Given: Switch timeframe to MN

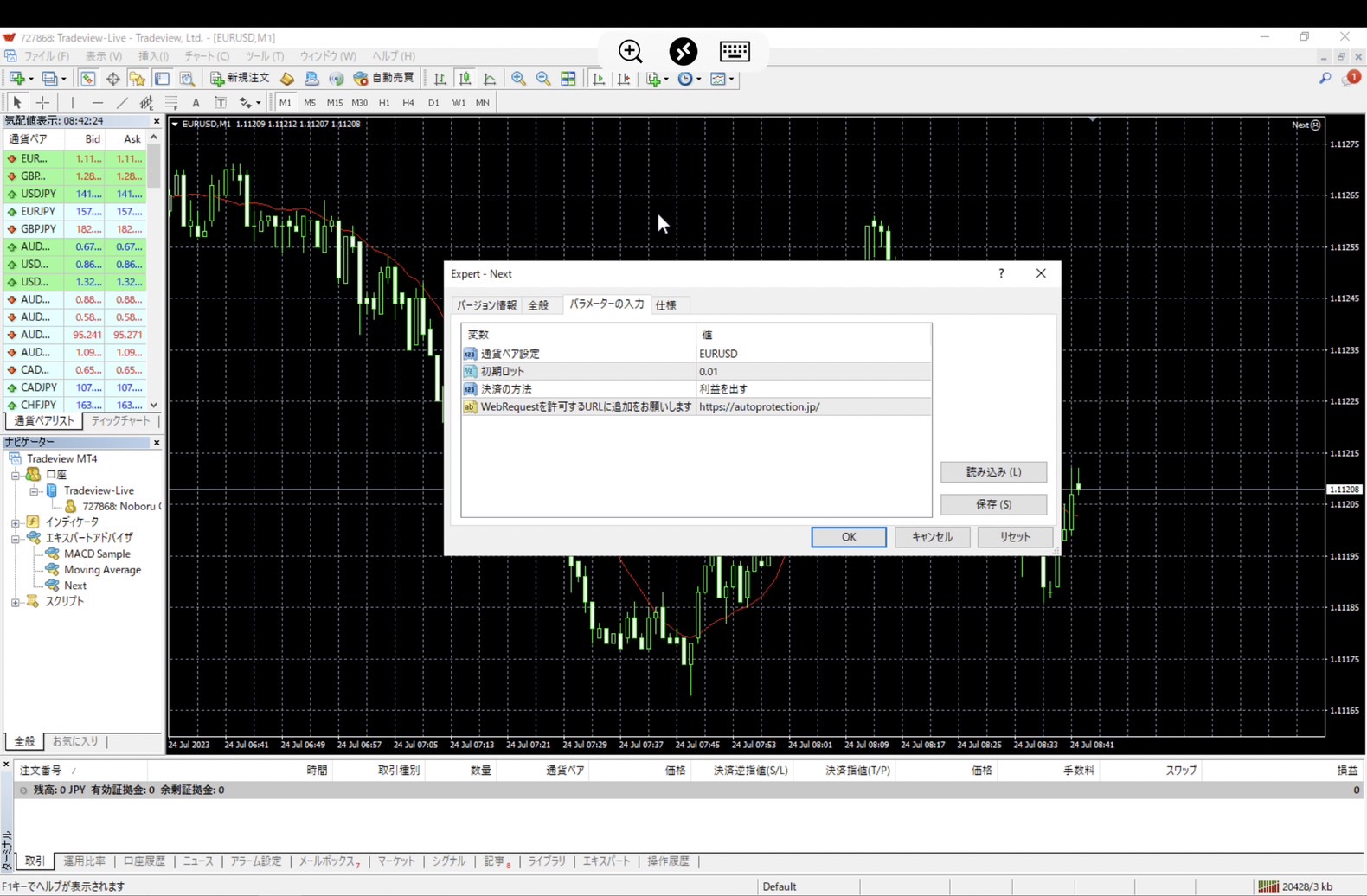Looking at the screenshot, I should coord(483,102).
